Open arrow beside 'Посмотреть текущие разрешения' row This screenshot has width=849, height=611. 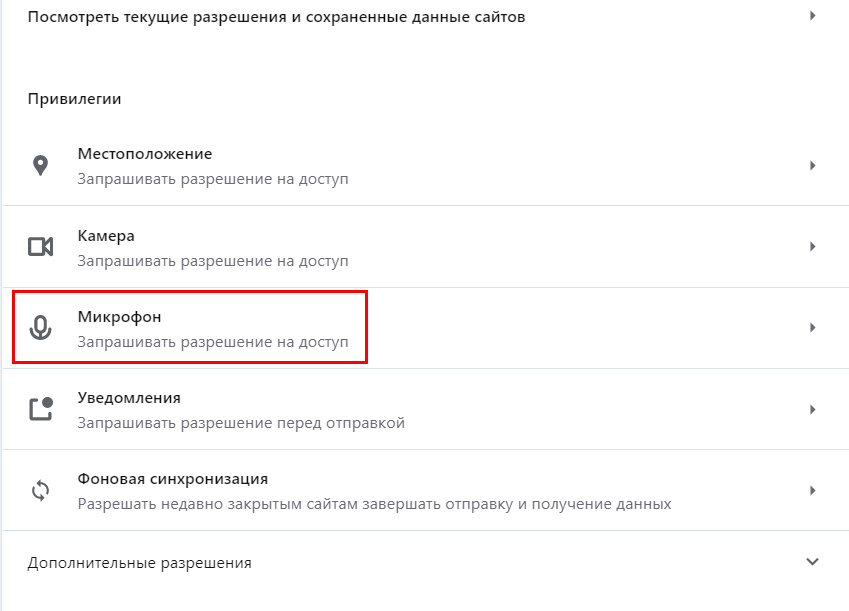[813, 16]
